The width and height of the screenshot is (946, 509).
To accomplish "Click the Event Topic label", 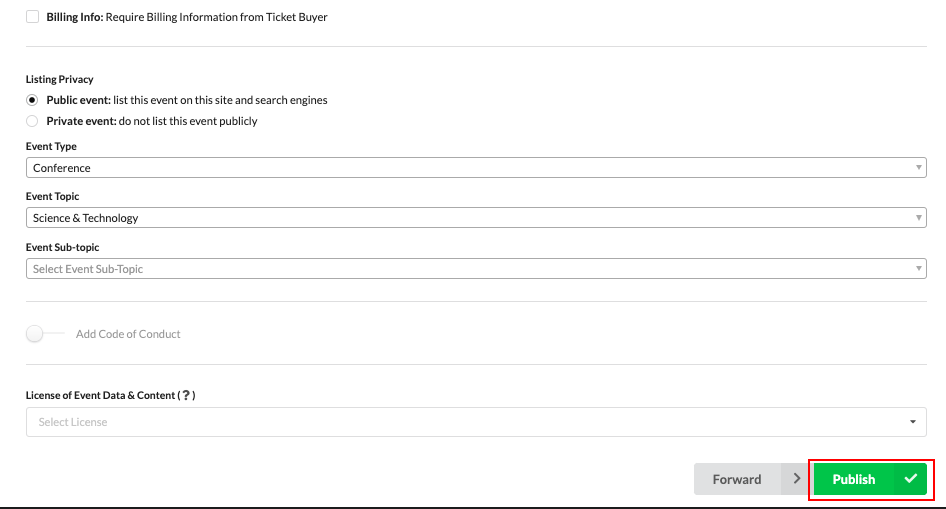I will [x=52, y=196].
